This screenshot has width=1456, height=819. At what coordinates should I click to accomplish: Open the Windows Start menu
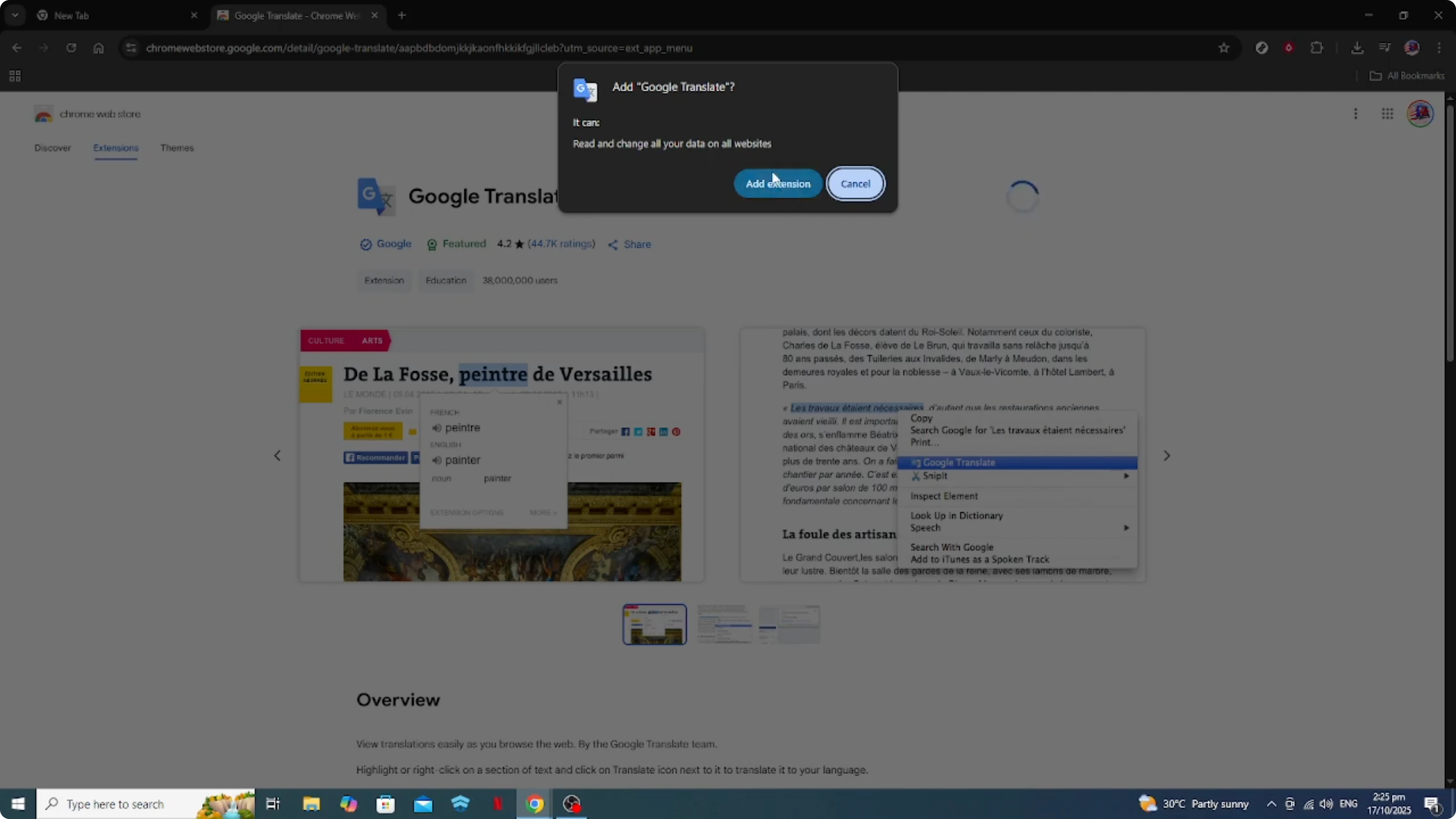pyautogui.click(x=18, y=804)
